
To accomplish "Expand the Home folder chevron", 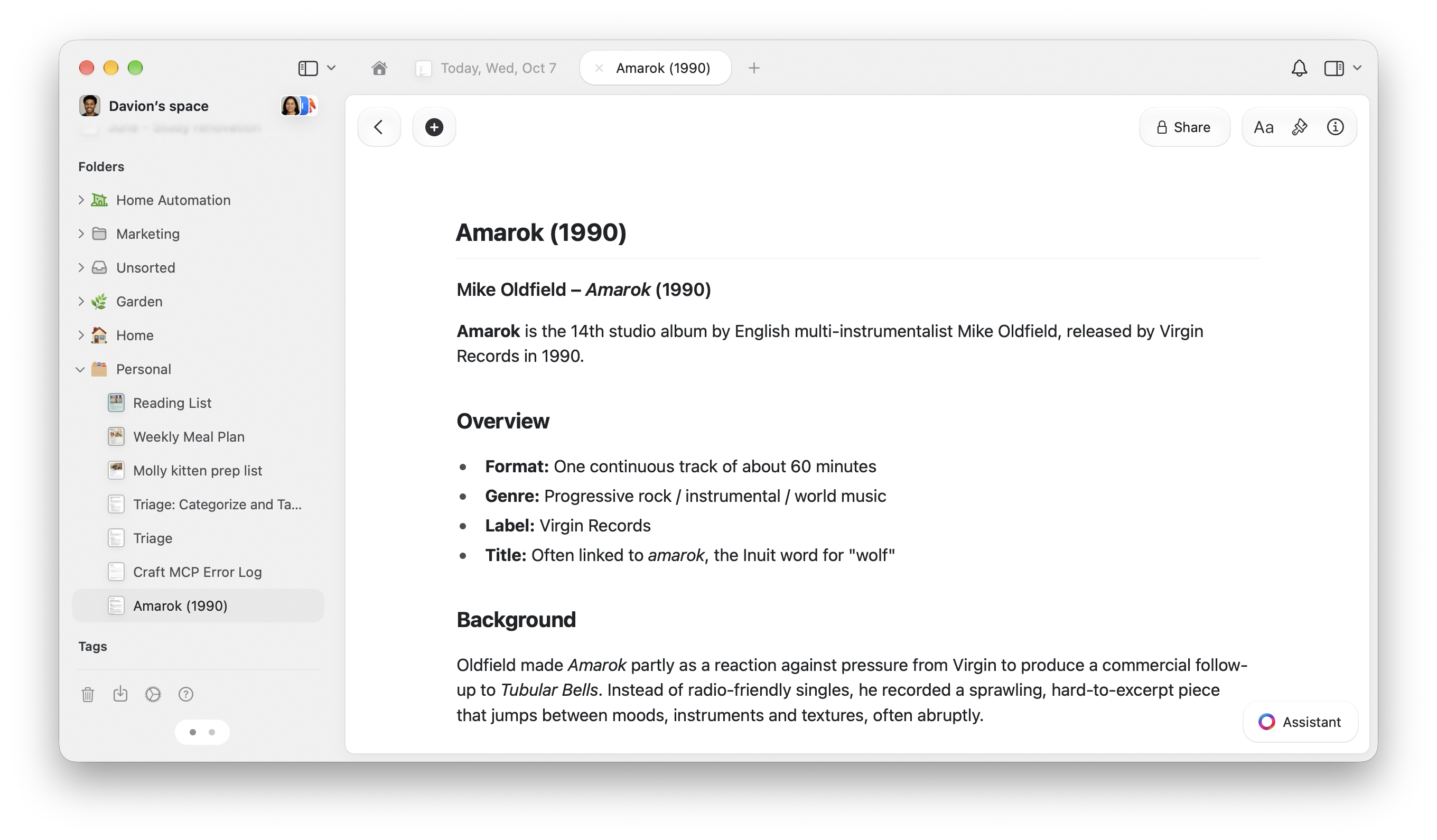I will (x=81, y=335).
